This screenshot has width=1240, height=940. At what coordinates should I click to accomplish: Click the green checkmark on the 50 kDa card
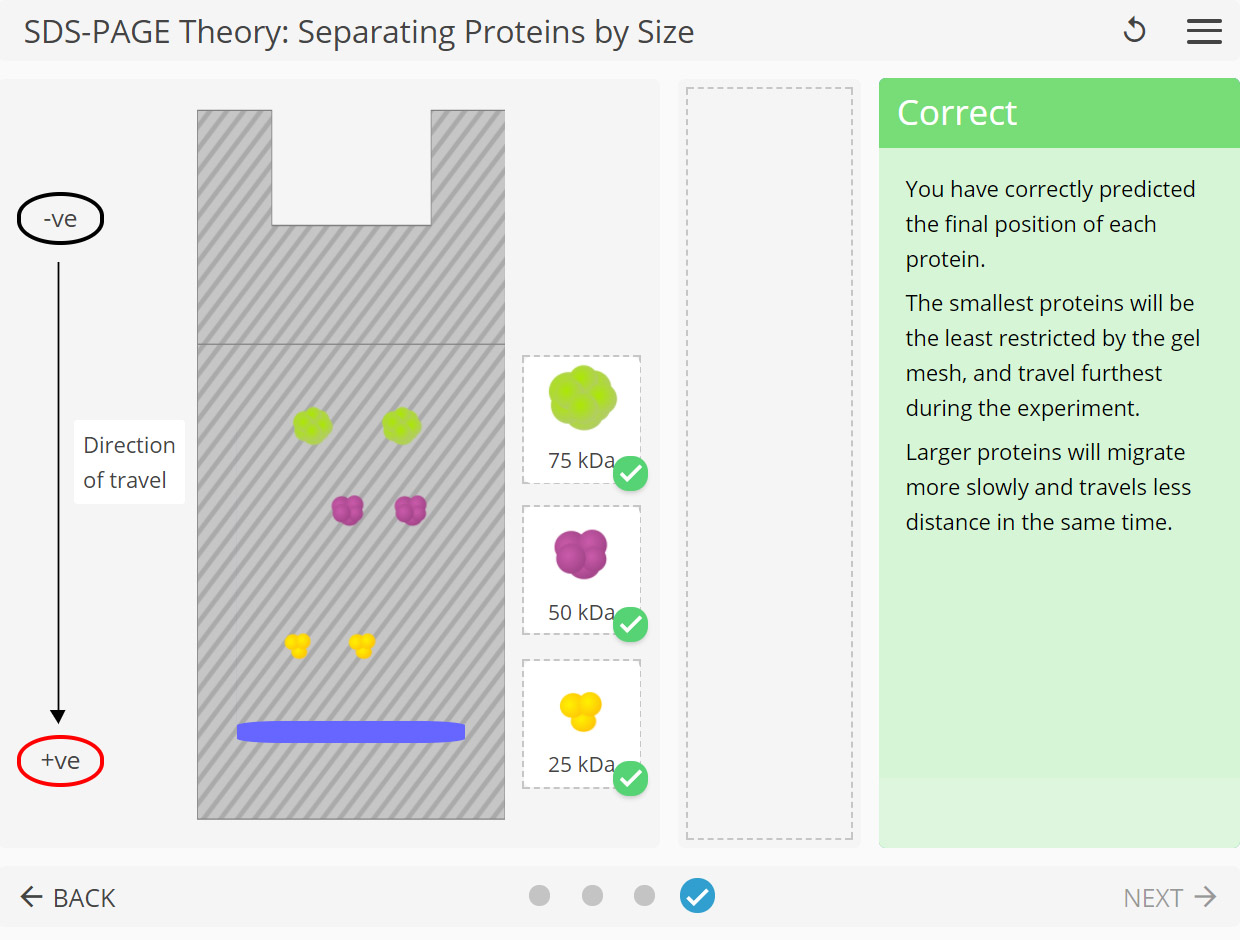(630, 626)
